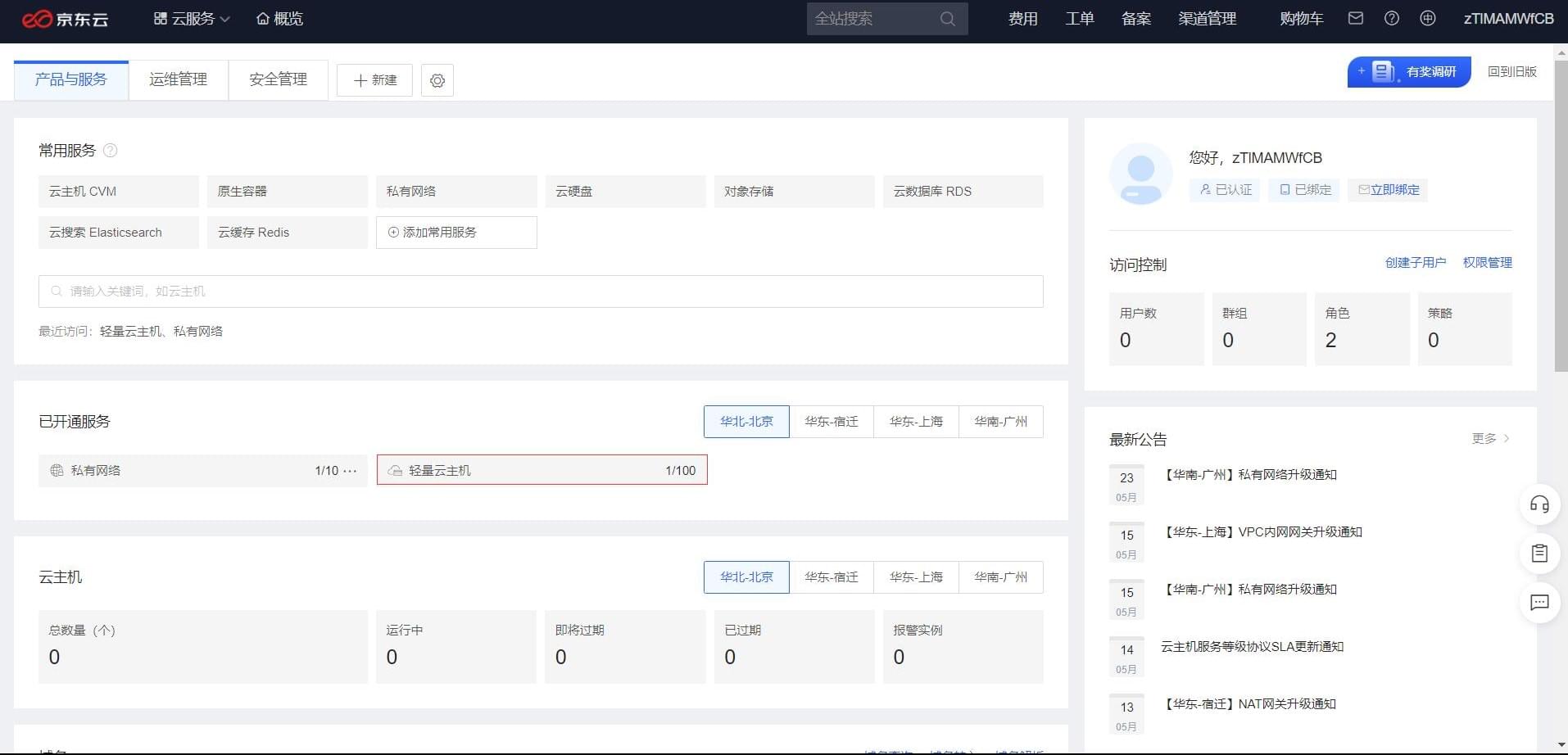The height and width of the screenshot is (755, 1568).
Task: Open 原生容器 service
Action: coord(288,191)
